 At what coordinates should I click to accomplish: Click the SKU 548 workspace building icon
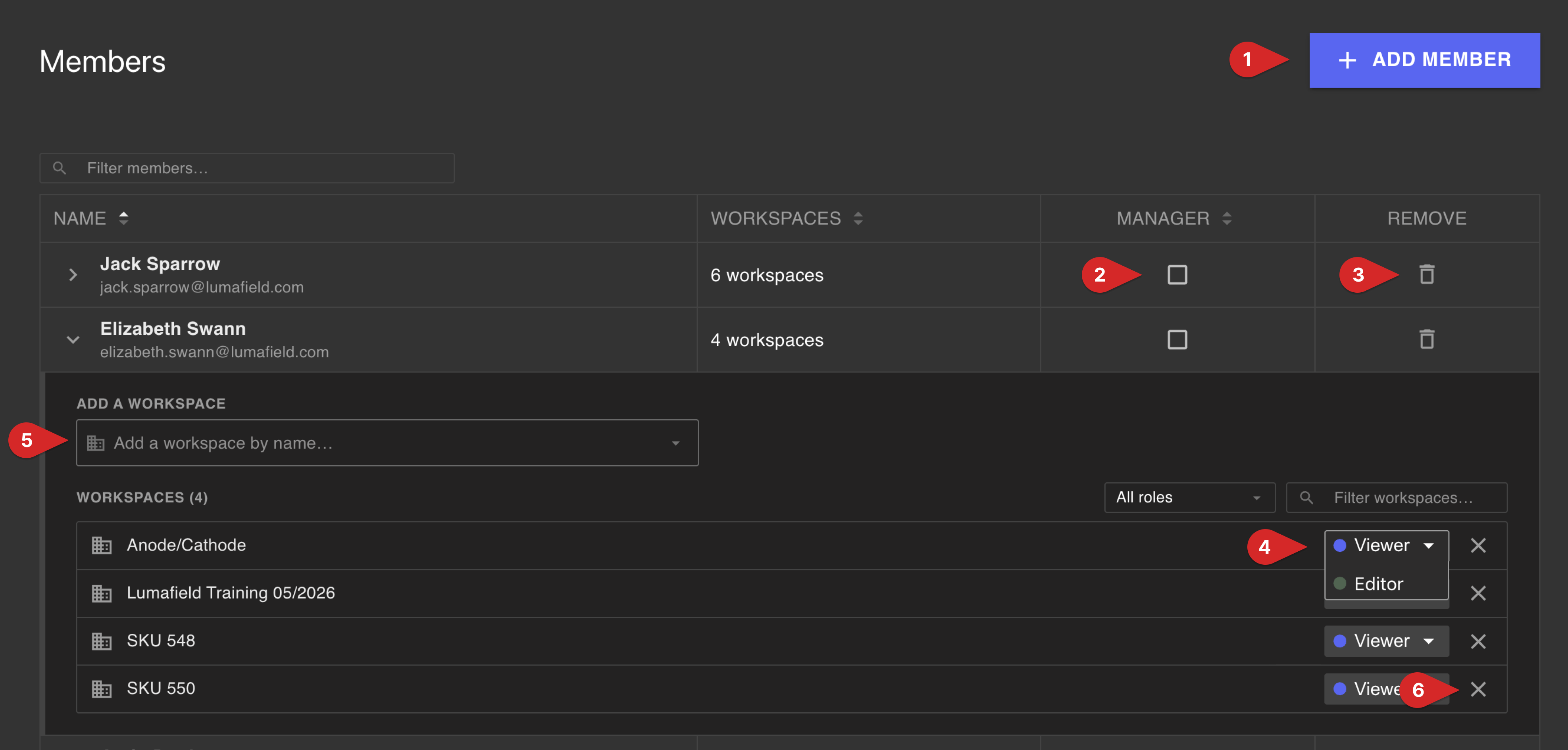point(102,641)
